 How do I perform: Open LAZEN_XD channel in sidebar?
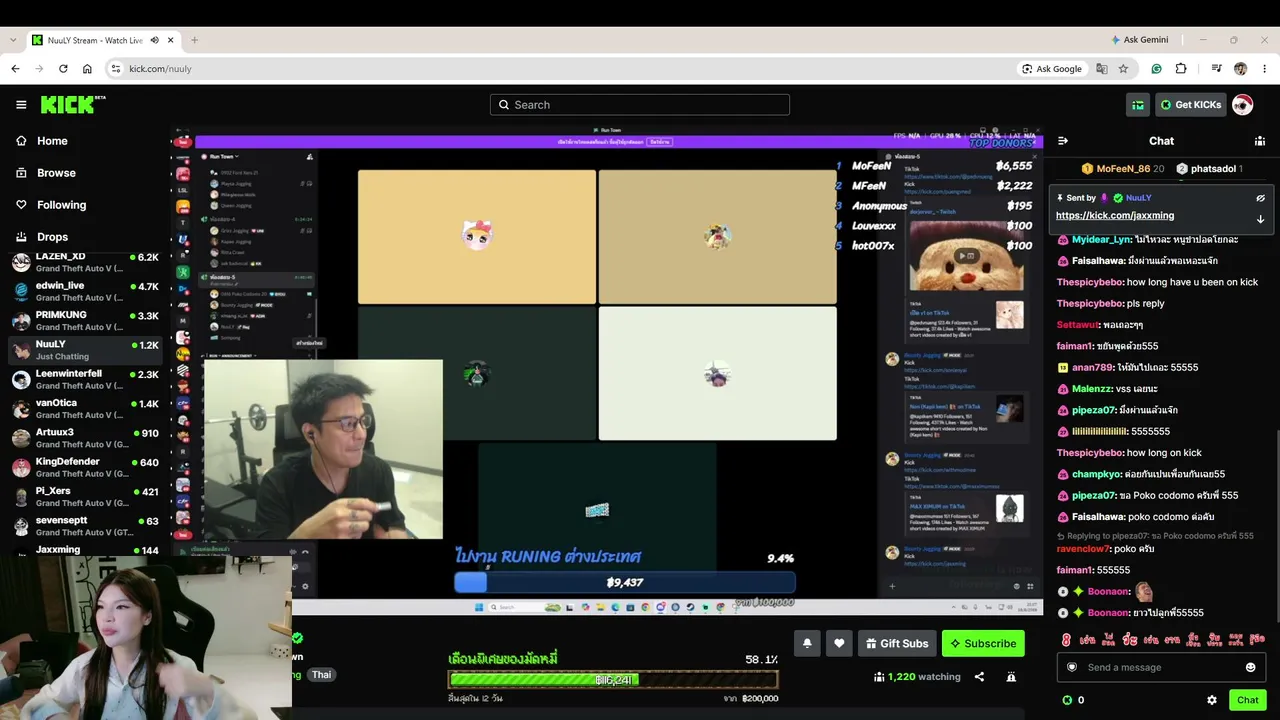click(x=85, y=262)
